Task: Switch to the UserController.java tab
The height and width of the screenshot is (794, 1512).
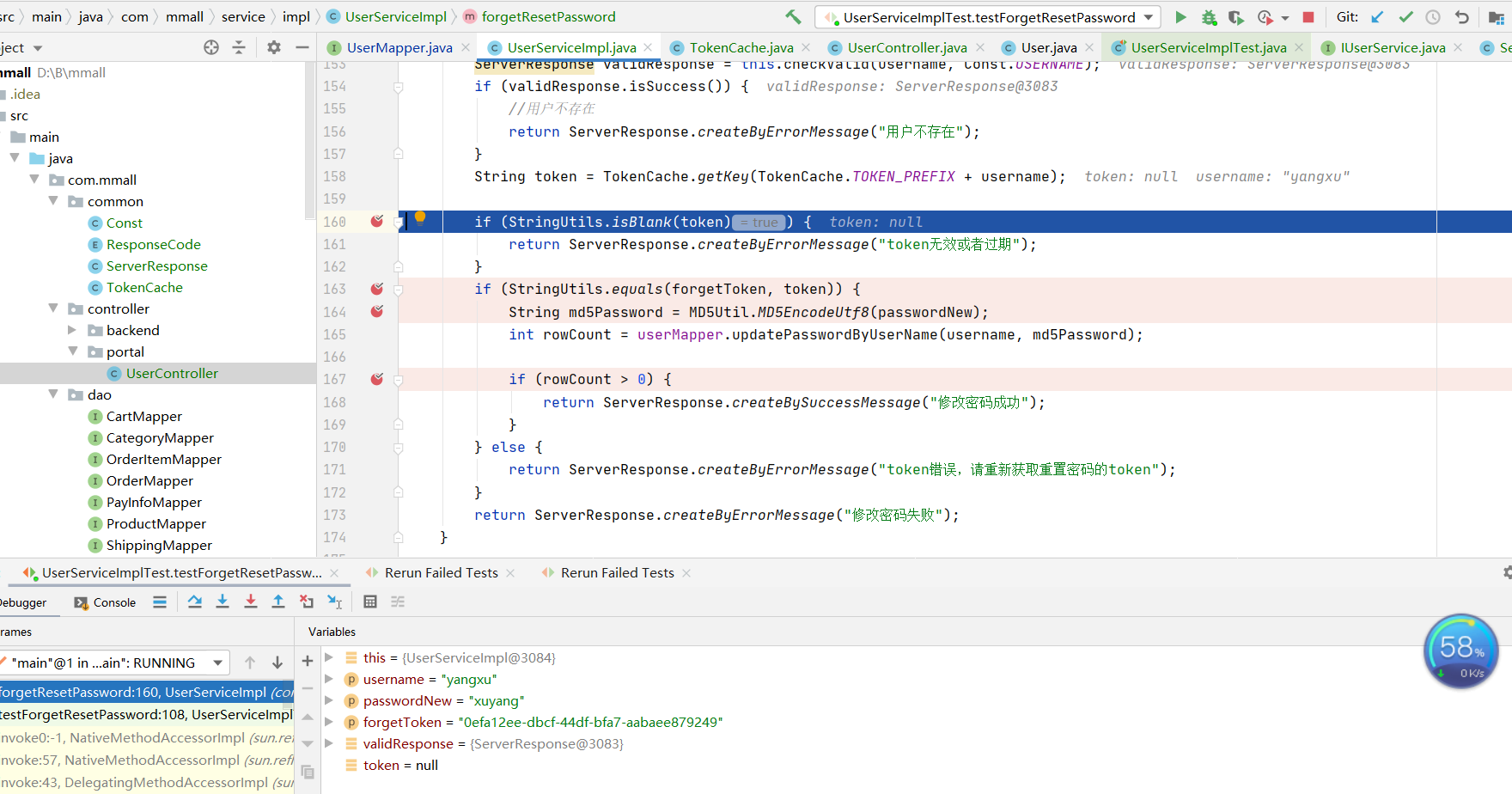Action: point(906,47)
